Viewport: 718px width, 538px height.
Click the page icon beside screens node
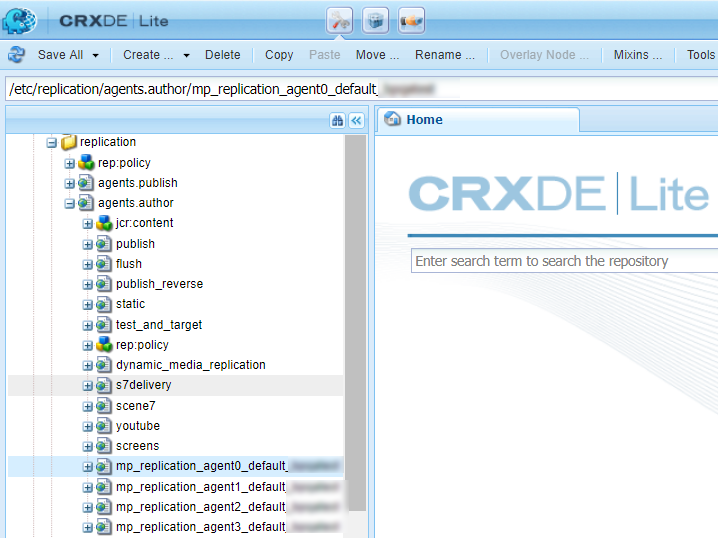[104, 446]
